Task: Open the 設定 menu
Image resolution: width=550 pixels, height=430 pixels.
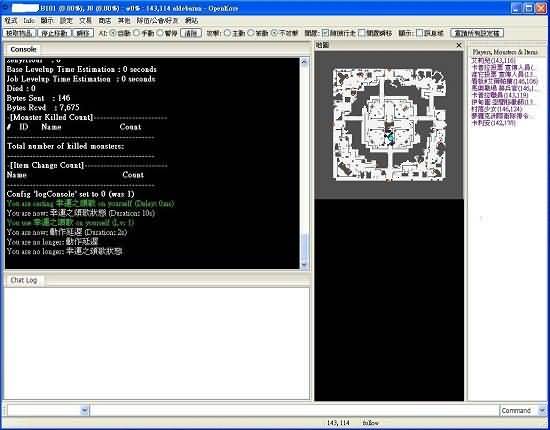Action: pyautogui.click(x=66, y=21)
